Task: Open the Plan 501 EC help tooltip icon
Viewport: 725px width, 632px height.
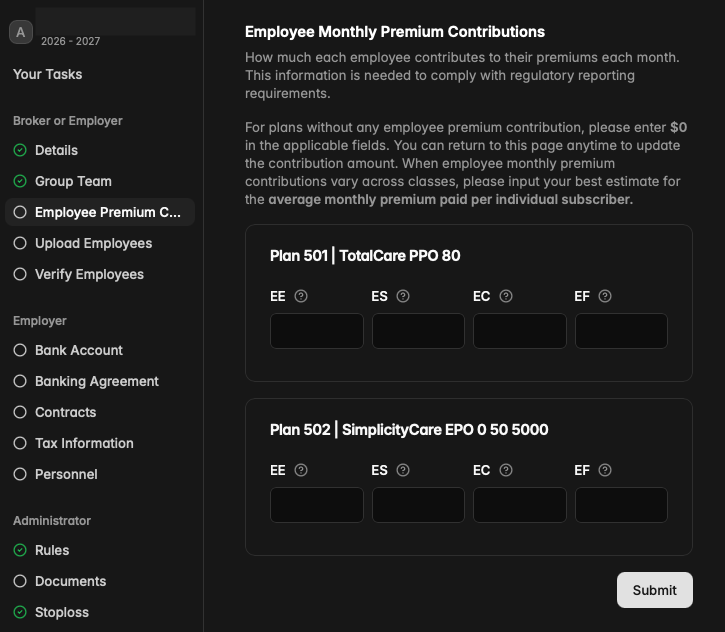Action: (506, 296)
